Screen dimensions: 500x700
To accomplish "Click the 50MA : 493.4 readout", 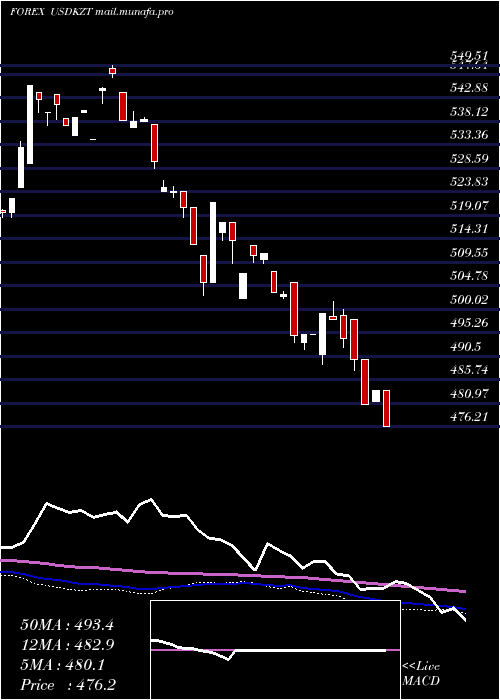I will tap(67, 625).
